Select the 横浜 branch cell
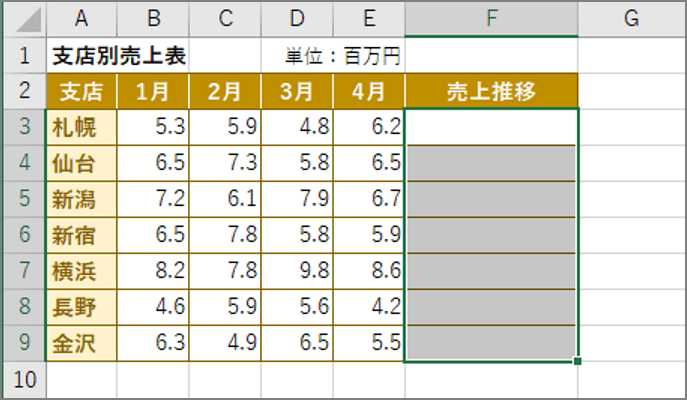This screenshot has height=400, width=687. pos(81,271)
